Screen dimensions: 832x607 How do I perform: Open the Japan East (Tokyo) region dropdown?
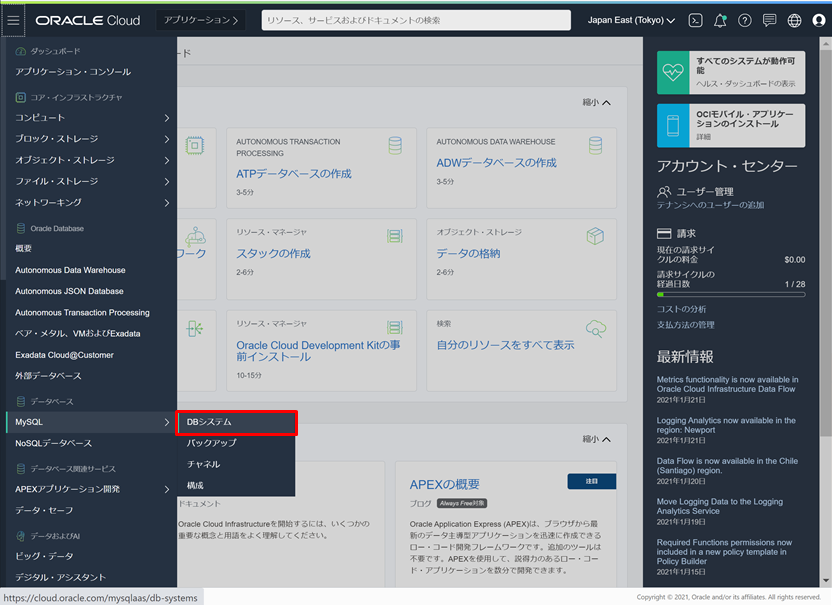(x=630, y=20)
